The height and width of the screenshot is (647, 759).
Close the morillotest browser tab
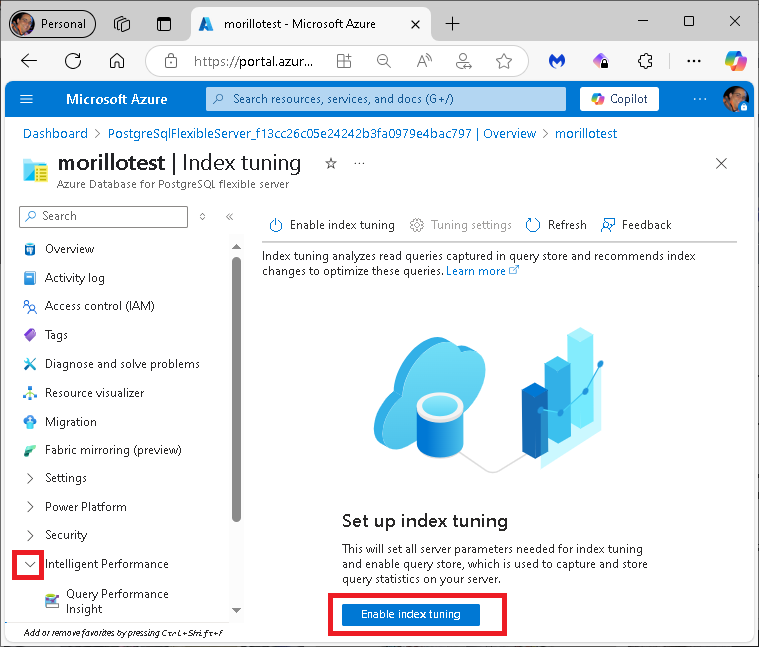click(x=415, y=24)
